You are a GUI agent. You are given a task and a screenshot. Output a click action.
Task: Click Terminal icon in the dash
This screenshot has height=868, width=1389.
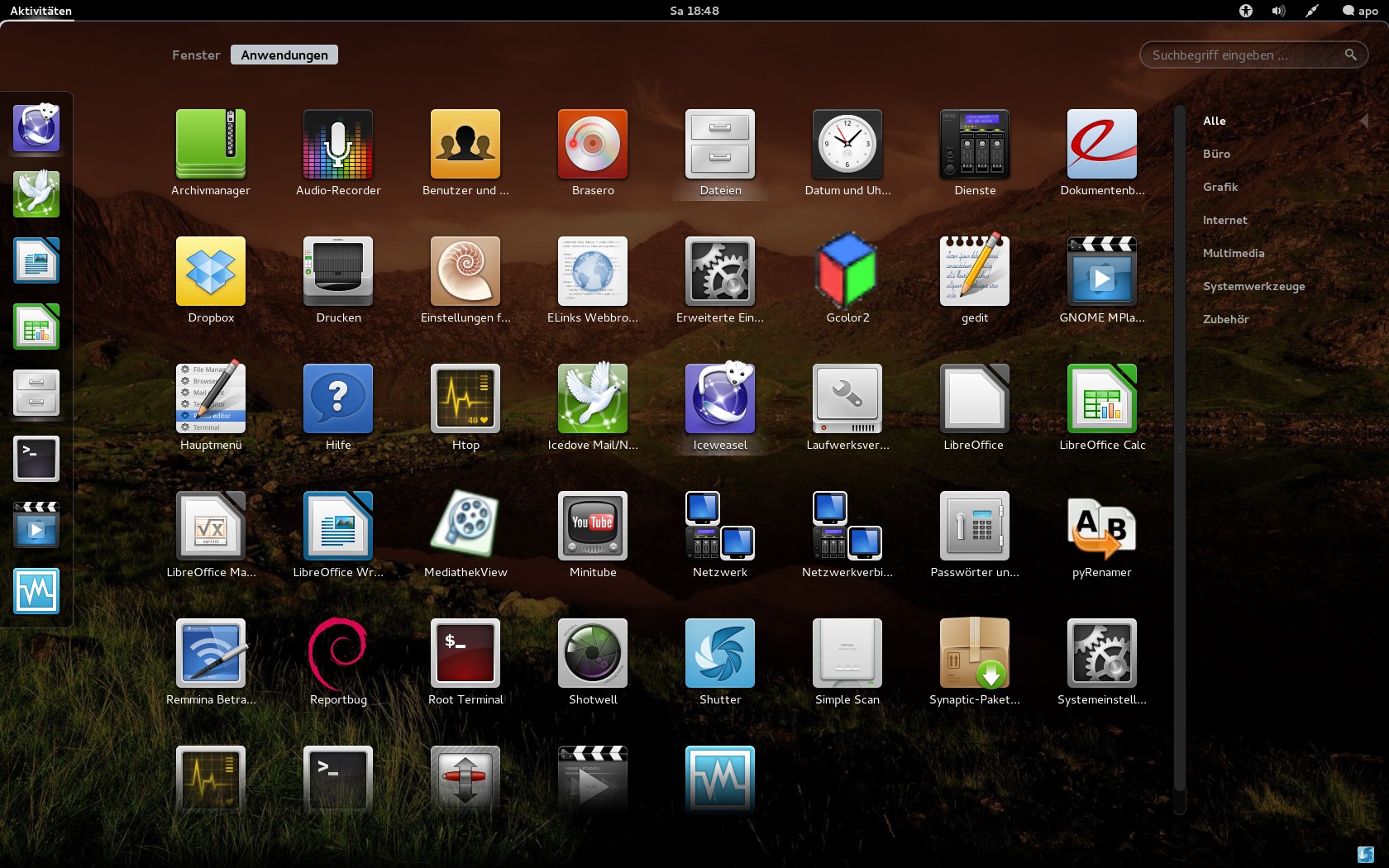pyautogui.click(x=36, y=459)
